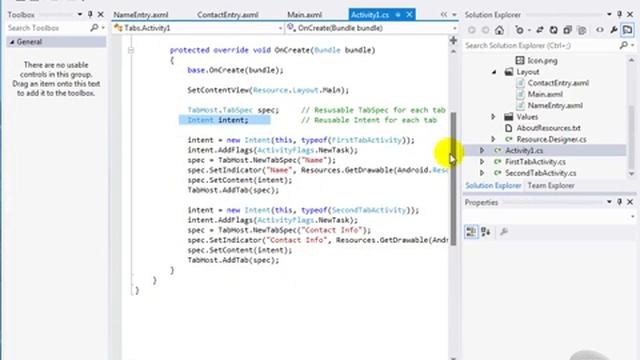Close the Properties panel

point(630,202)
